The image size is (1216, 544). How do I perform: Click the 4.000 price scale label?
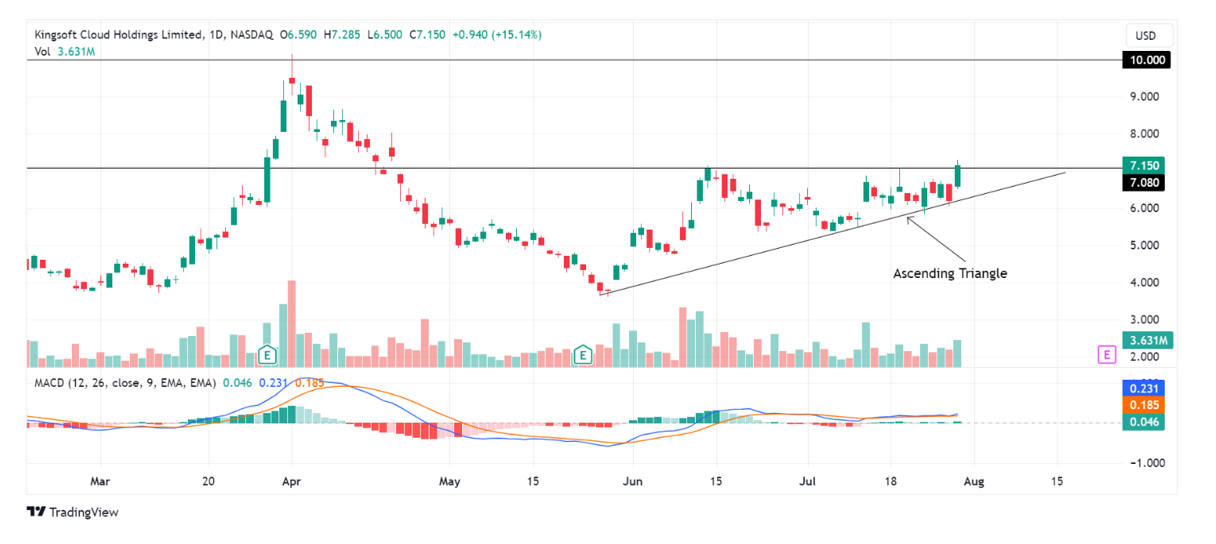[x=1144, y=283]
